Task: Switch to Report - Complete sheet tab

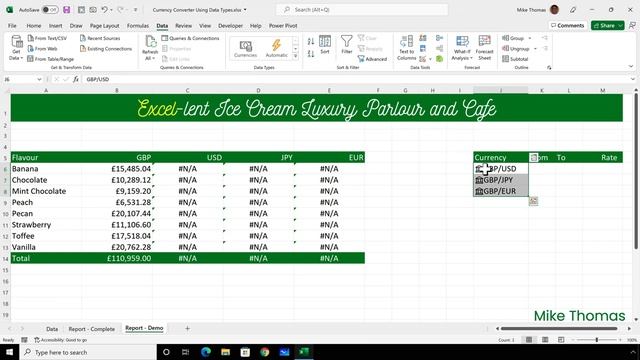Action: tap(91, 329)
